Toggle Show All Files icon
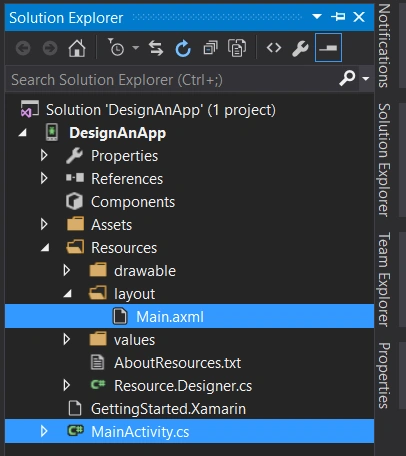 237,48
